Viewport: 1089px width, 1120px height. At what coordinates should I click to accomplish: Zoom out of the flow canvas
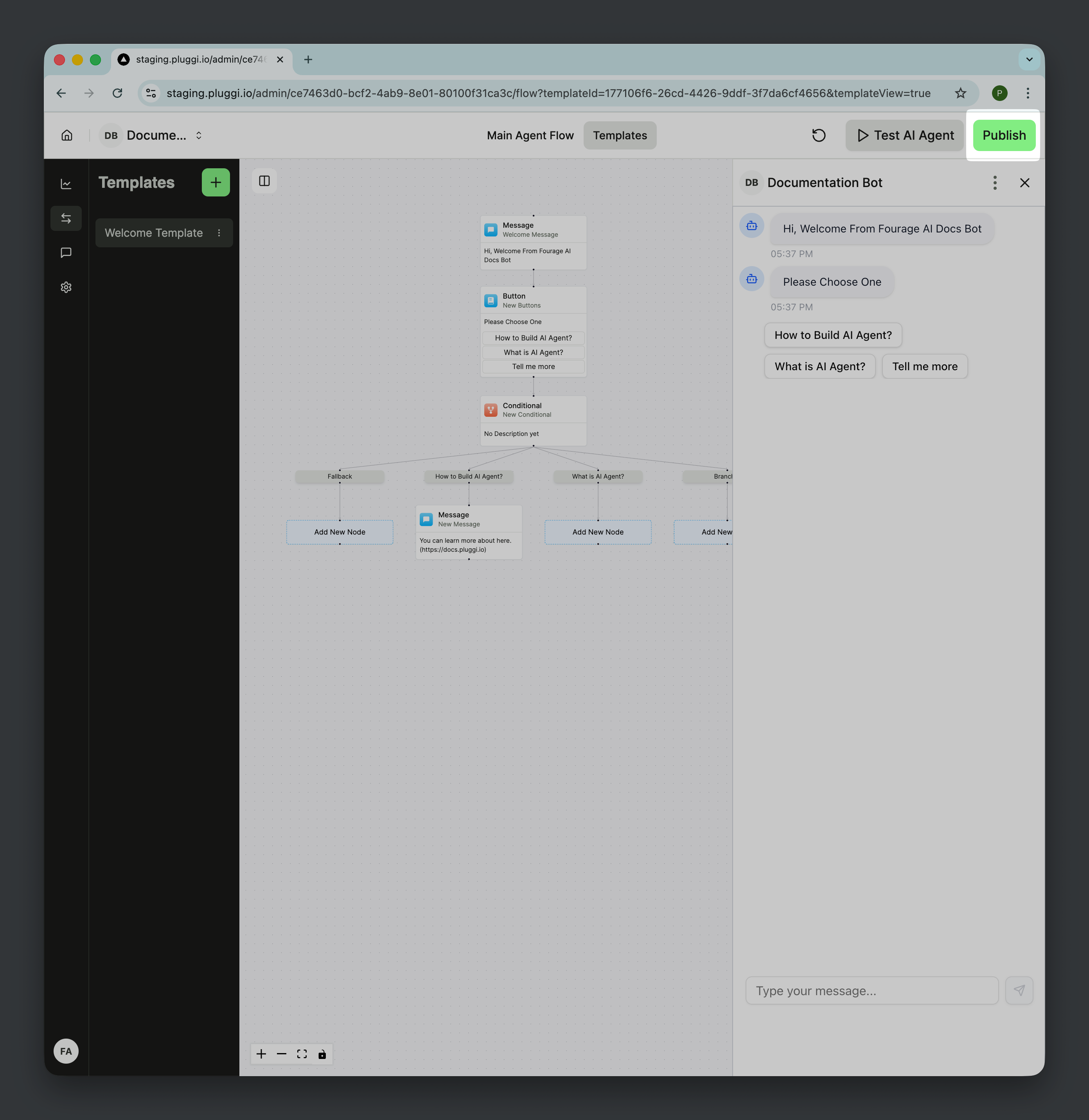[x=281, y=1053]
